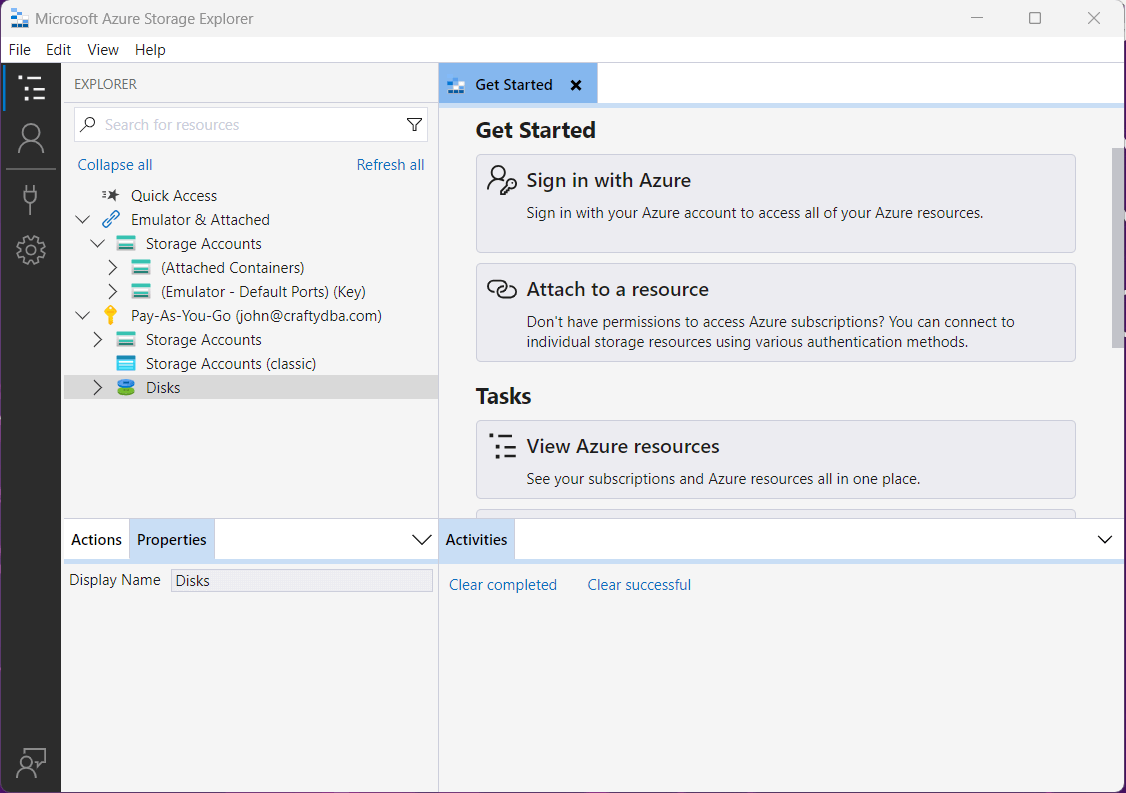The height and width of the screenshot is (793, 1126).
Task: Select the Disks icon in the tree
Action: coord(126,388)
